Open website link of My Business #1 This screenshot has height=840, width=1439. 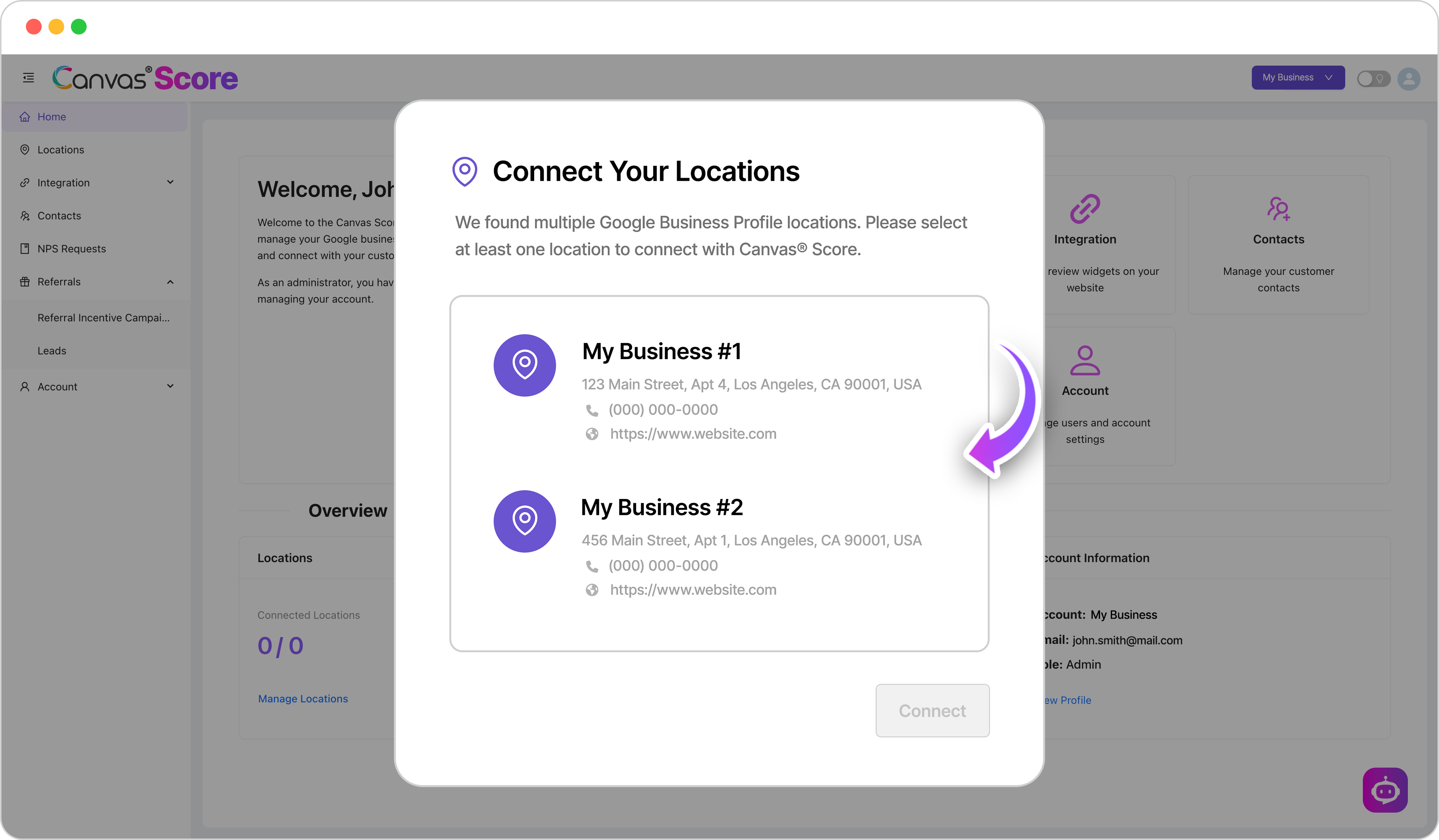click(x=693, y=434)
